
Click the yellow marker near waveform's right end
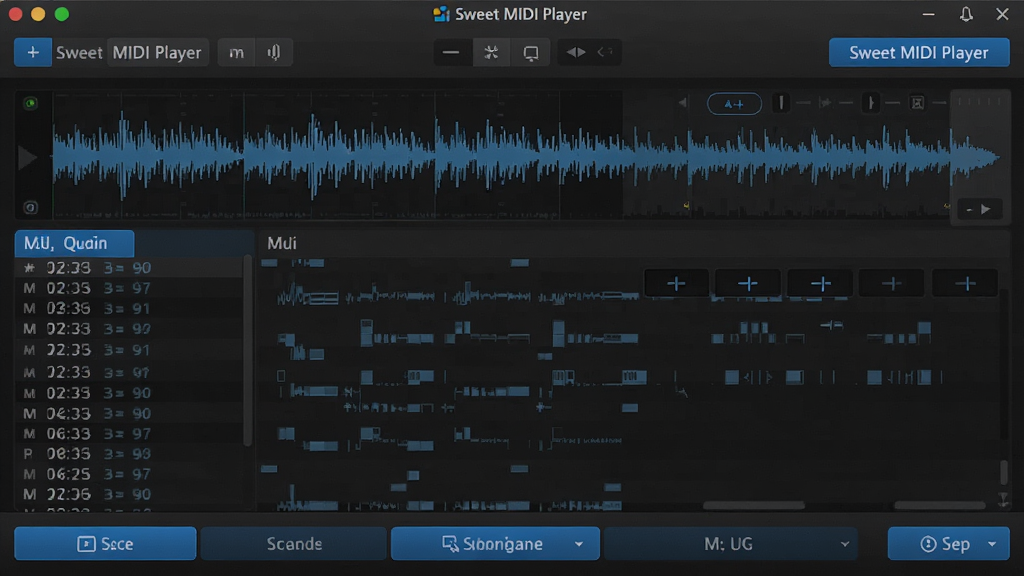[946, 206]
